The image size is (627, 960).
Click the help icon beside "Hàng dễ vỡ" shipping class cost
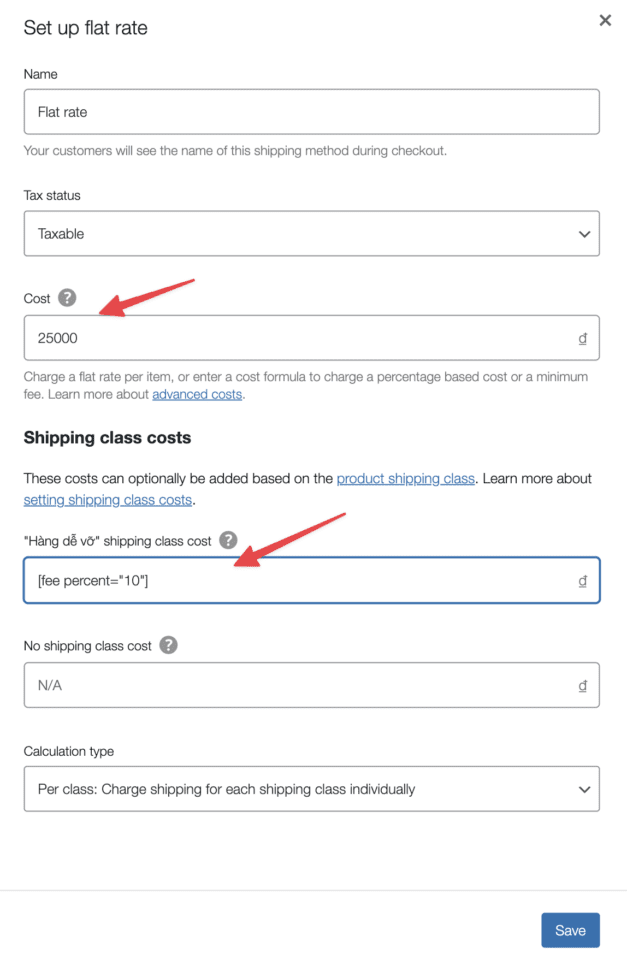coord(228,540)
